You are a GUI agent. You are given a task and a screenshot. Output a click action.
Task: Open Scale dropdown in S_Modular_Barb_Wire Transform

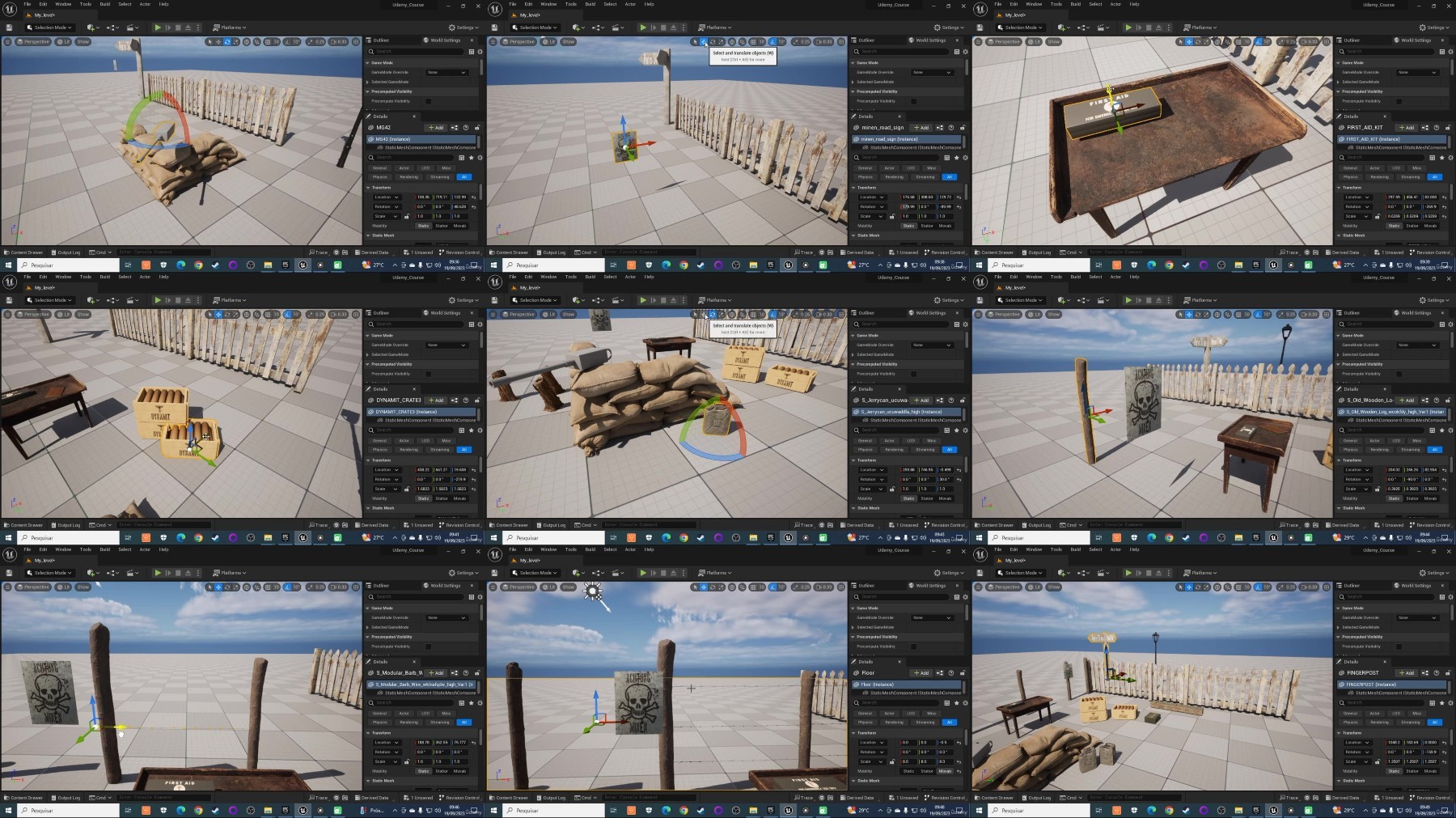pyautogui.click(x=387, y=761)
